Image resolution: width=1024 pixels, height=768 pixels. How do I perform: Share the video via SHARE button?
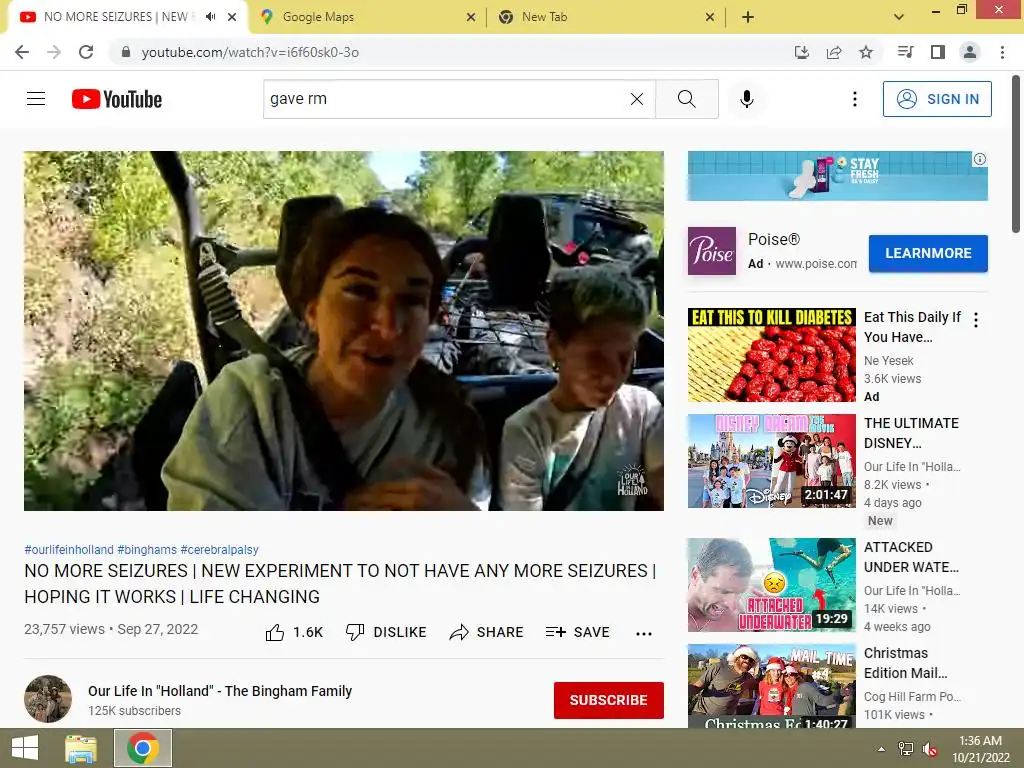pos(487,632)
